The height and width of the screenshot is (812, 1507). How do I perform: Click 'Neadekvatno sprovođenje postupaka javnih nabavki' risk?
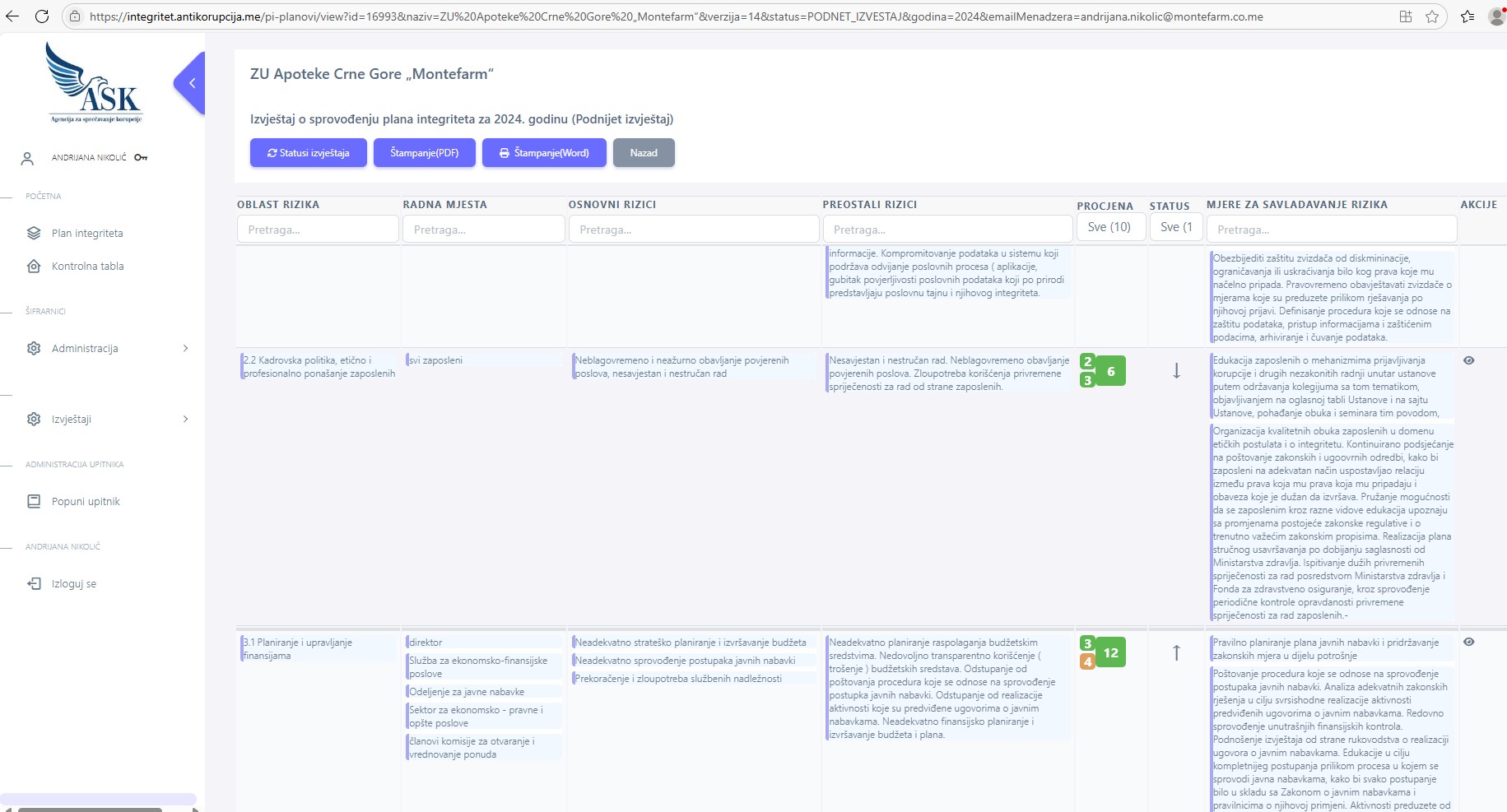(685, 661)
